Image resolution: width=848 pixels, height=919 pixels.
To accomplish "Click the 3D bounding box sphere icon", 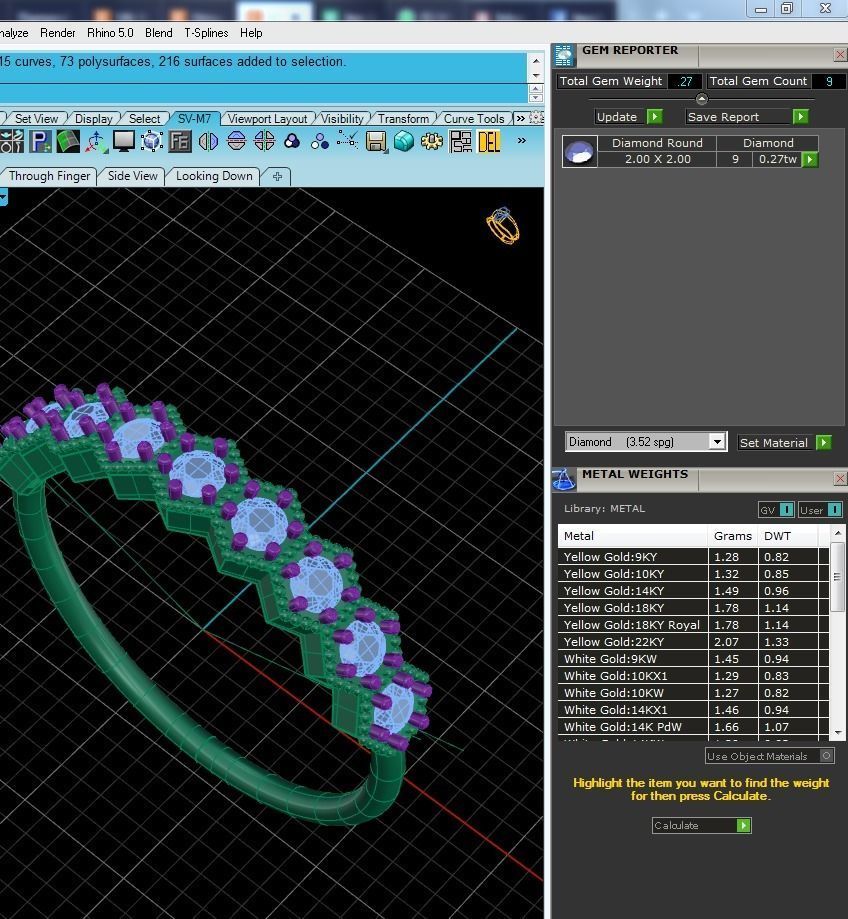I will point(152,142).
